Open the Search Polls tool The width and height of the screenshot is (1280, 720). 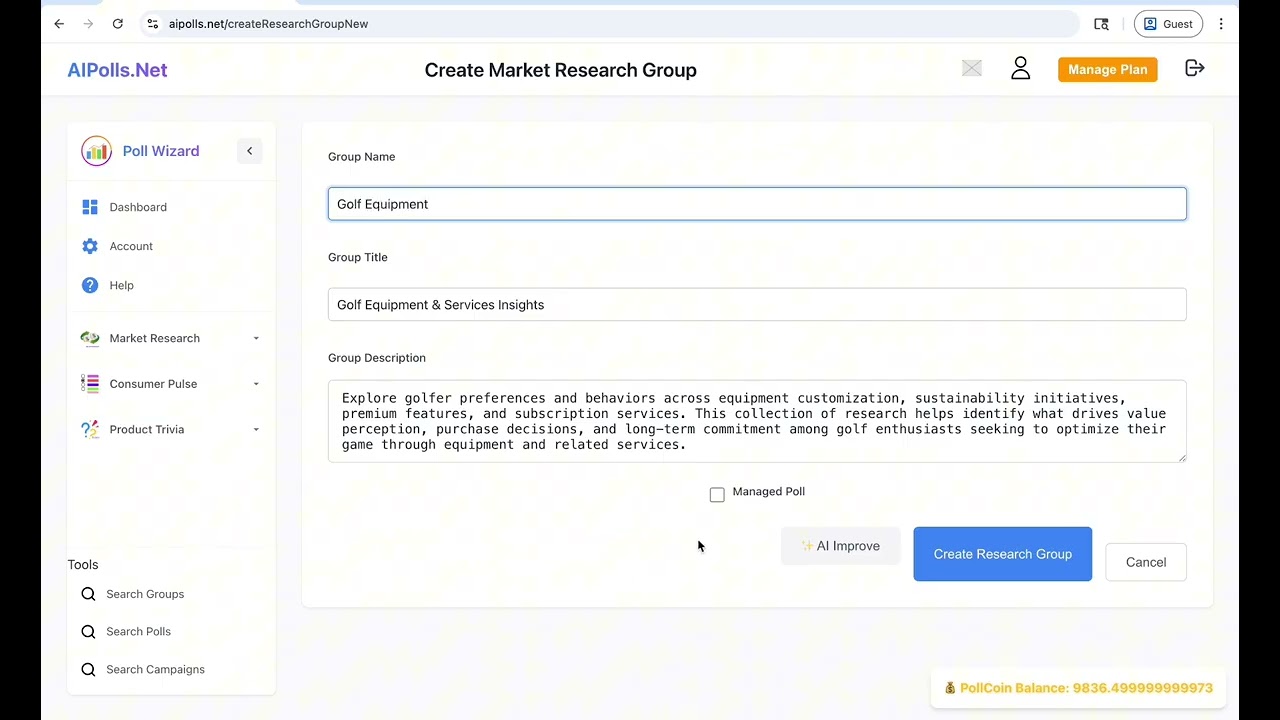point(138,632)
